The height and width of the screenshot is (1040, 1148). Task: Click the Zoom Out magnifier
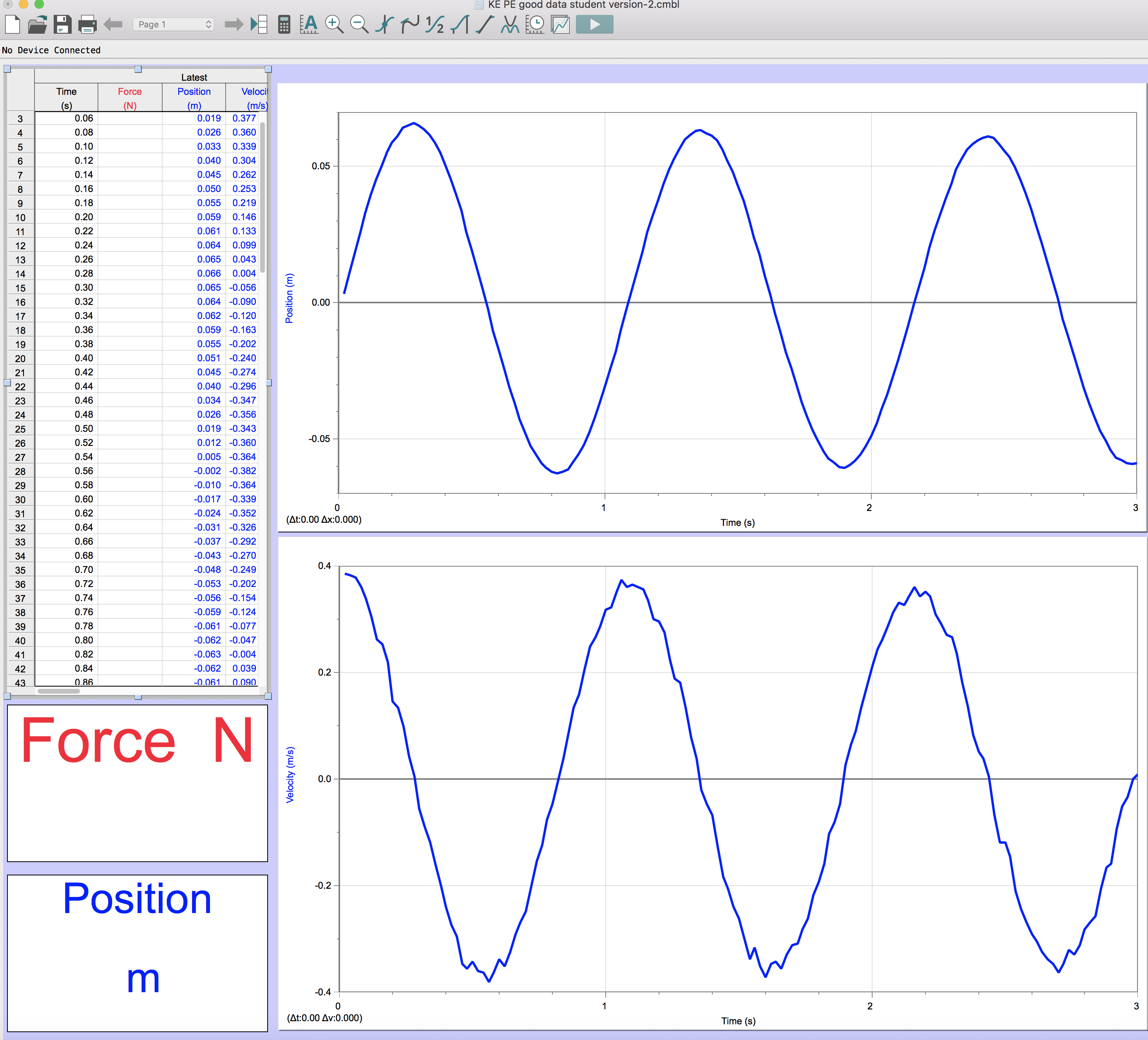[x=359, y=24]
